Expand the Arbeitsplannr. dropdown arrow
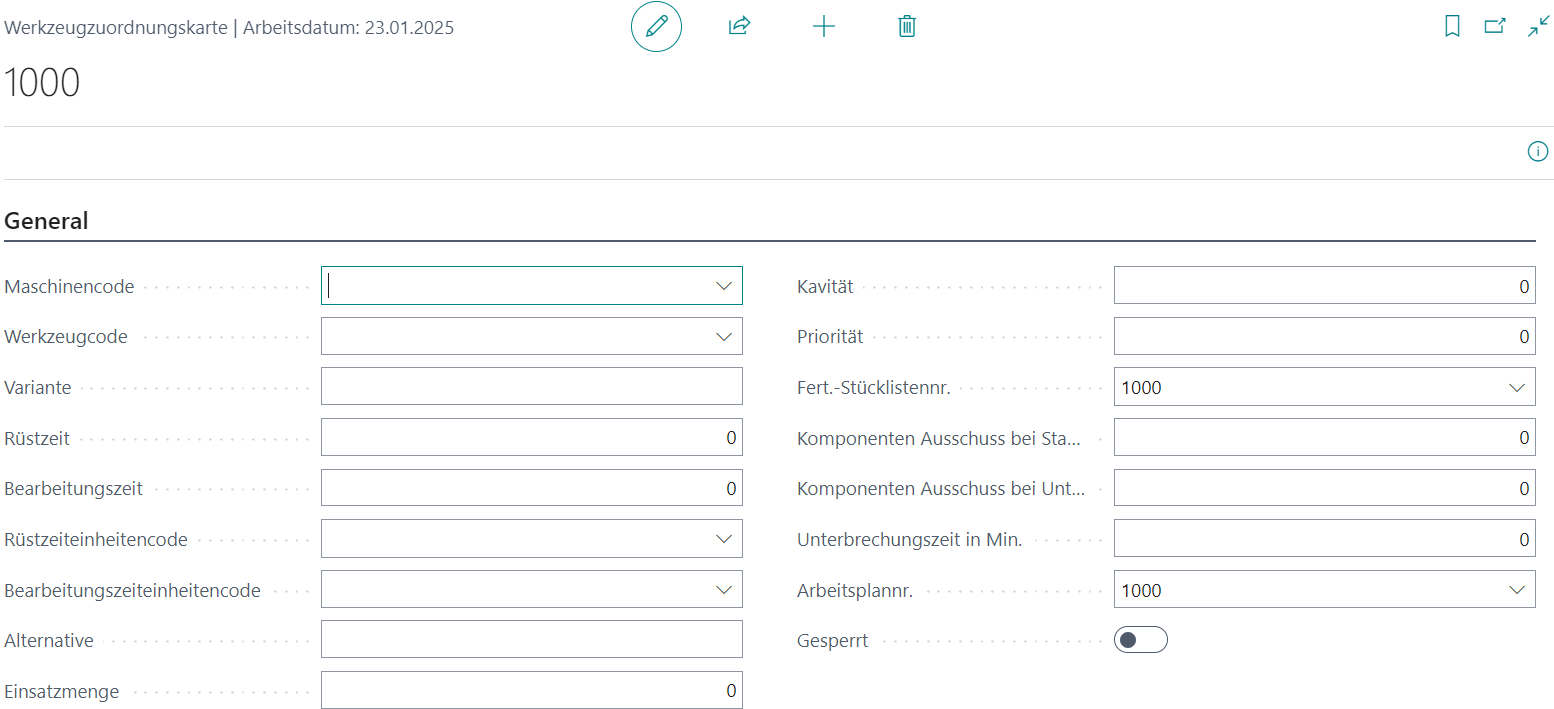The height and width of the screenshot is (709, 1554). pyautogui.click(x=1516, y=591)
